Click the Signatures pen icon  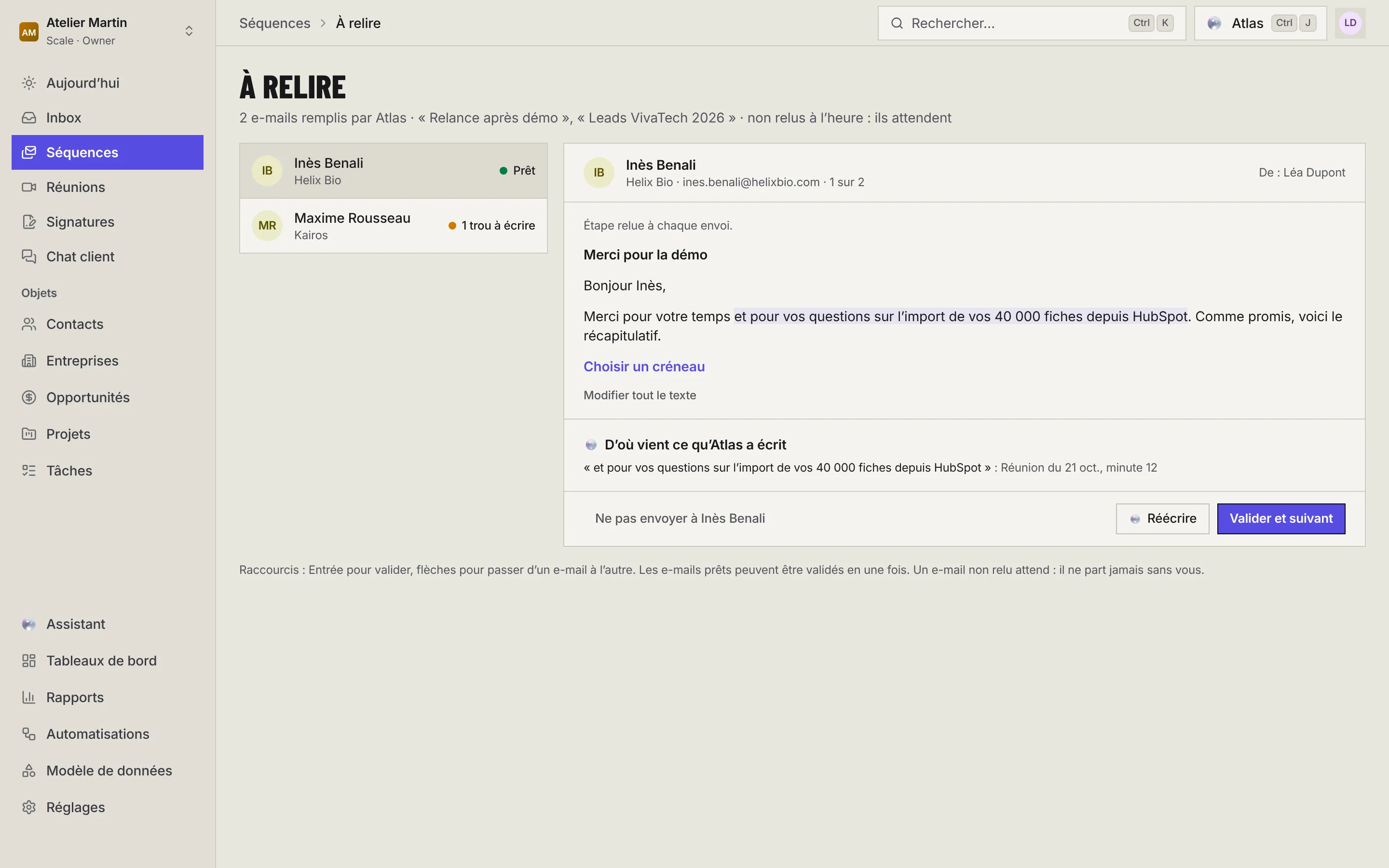(29, 222)
